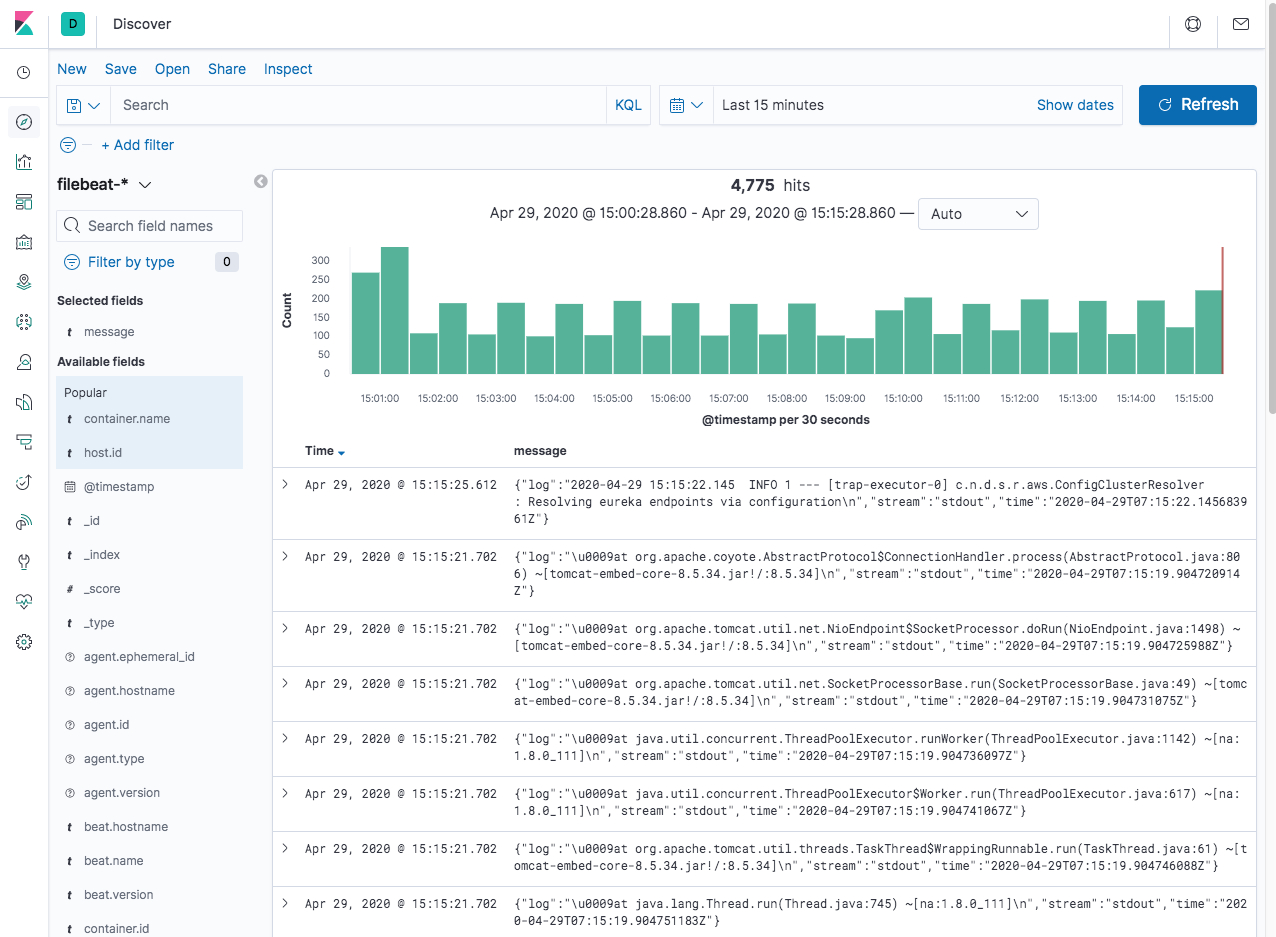
Task: Open Dev Tools wrench icon
Action: tap(24, 562)
